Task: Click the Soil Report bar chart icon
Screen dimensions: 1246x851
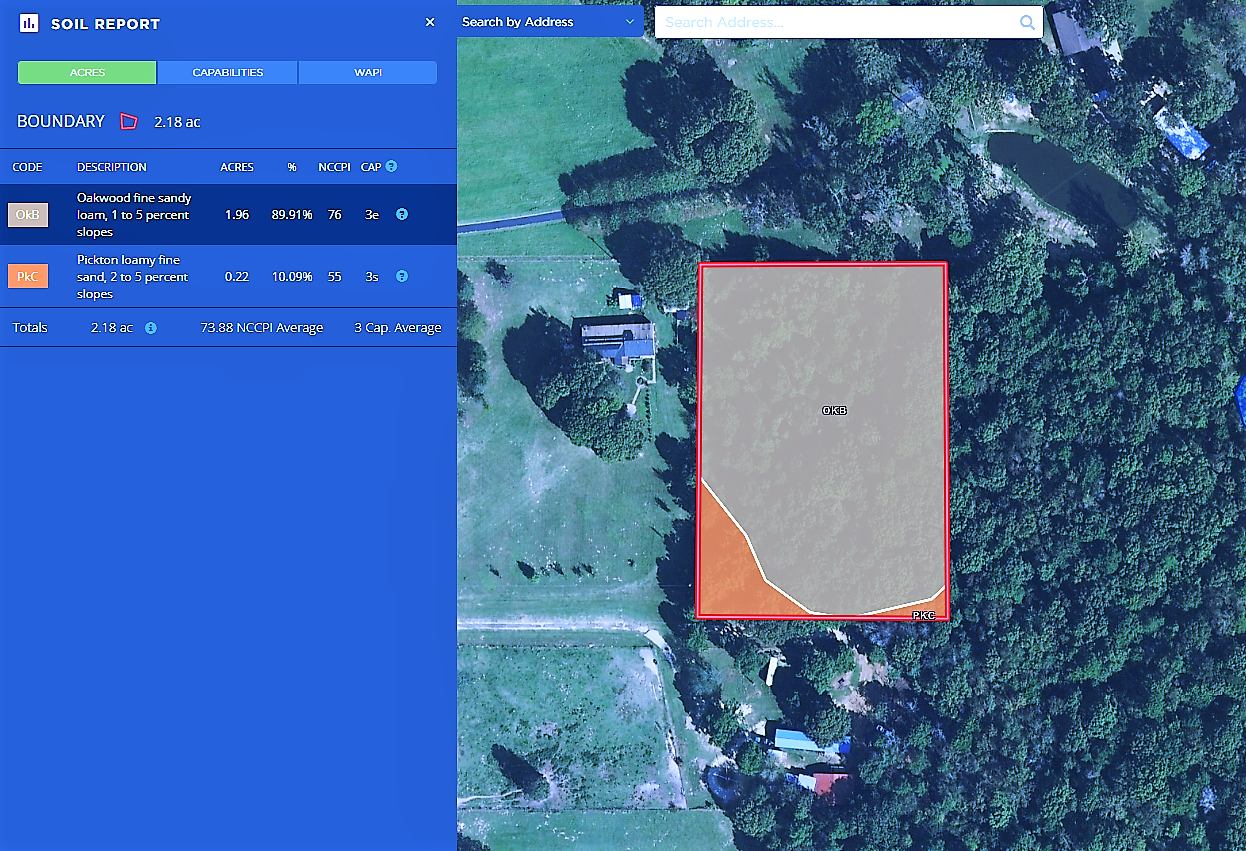Action: [29, 23]
